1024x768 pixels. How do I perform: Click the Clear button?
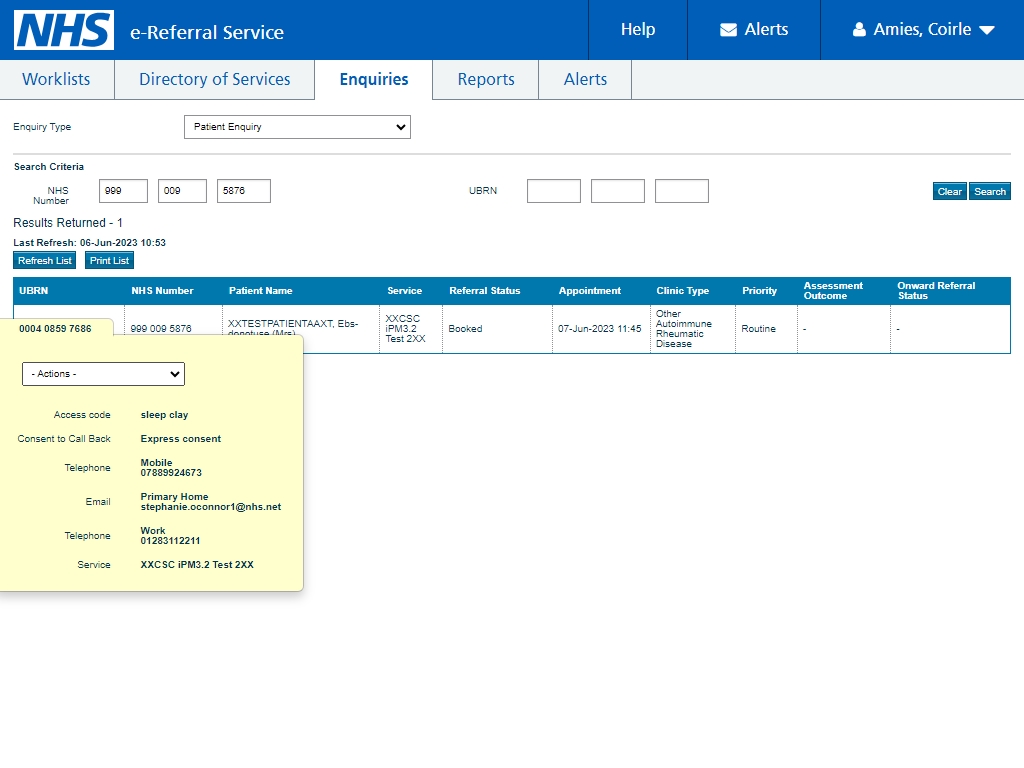point(950,191)
